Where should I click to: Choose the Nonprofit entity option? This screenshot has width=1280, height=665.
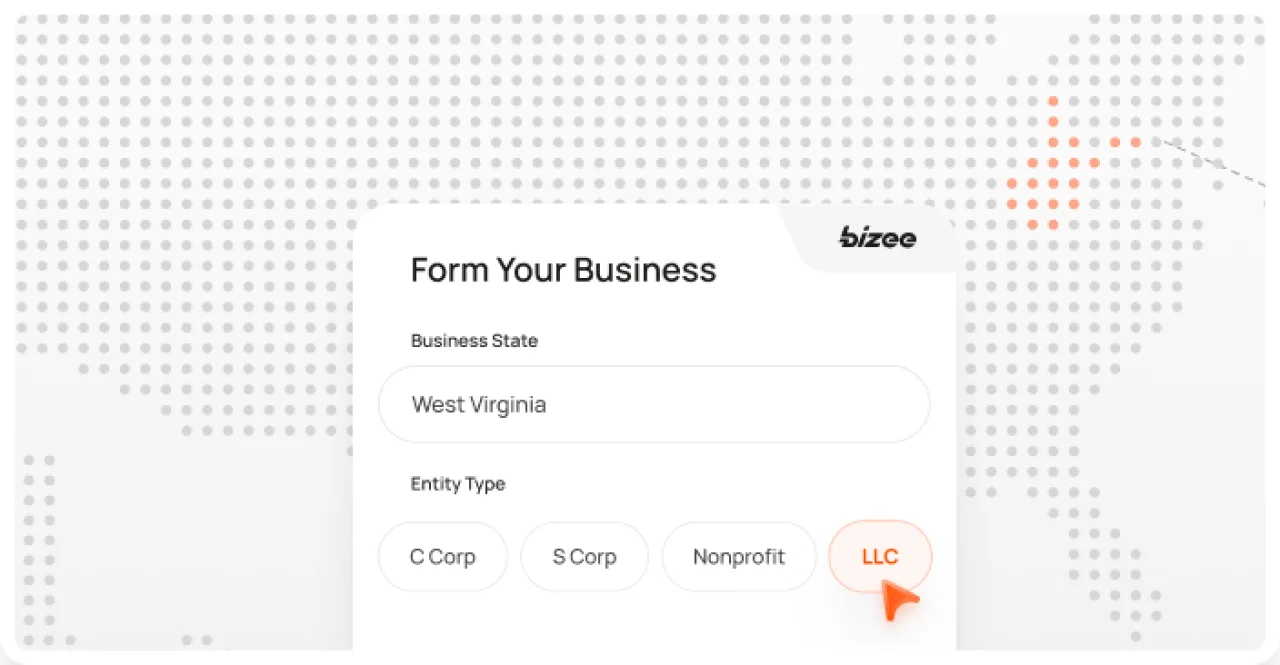[739, 557]
